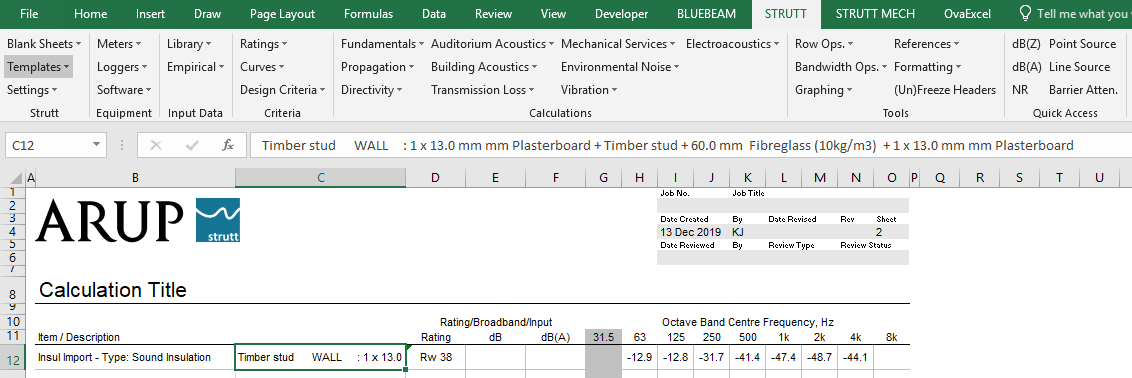This screenshot has width=1132, height=378.
Task: Expand Bandwidth Ops. menu
Action: coord(841,67)
